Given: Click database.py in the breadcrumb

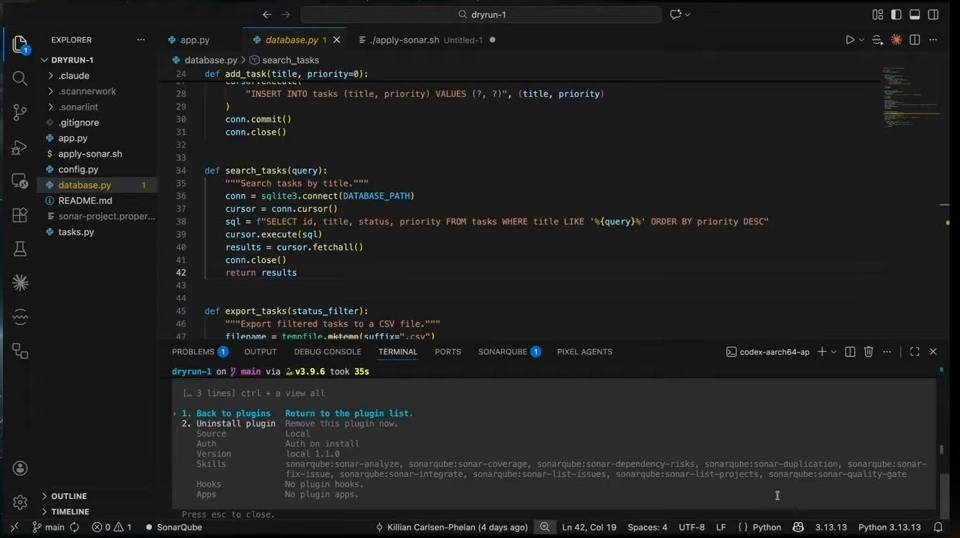Looking at the screenshot, I should pos(210,60).
